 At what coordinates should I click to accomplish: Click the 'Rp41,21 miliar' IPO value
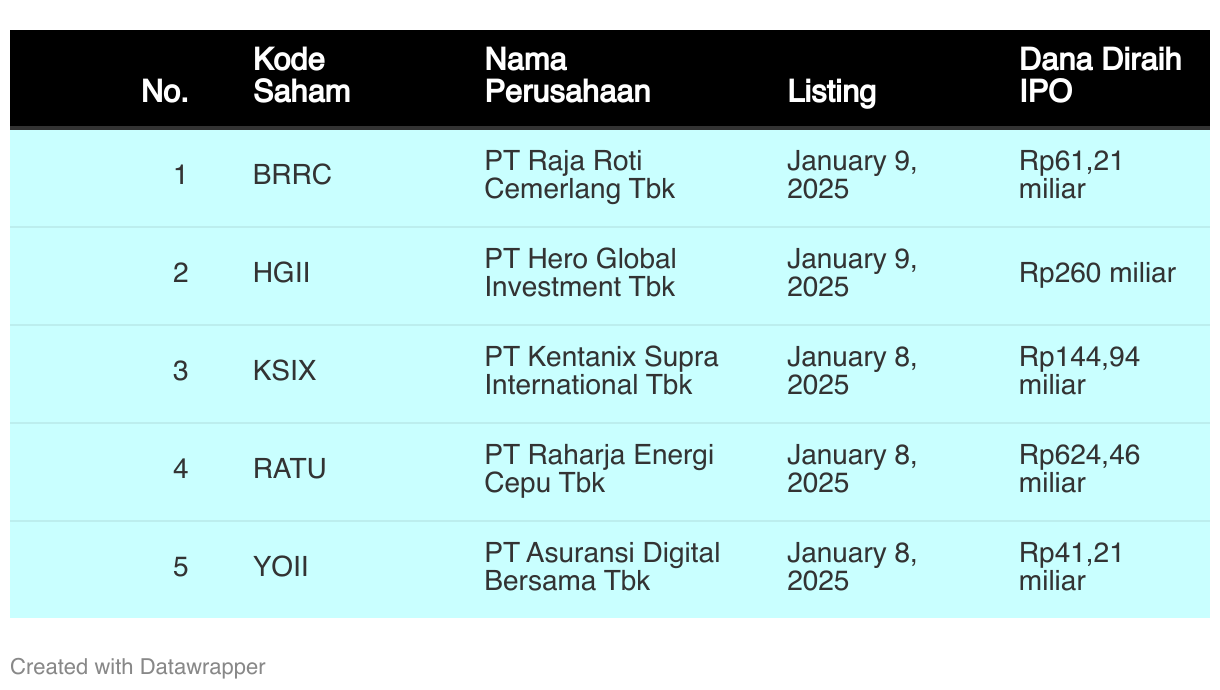(1070, 567)
